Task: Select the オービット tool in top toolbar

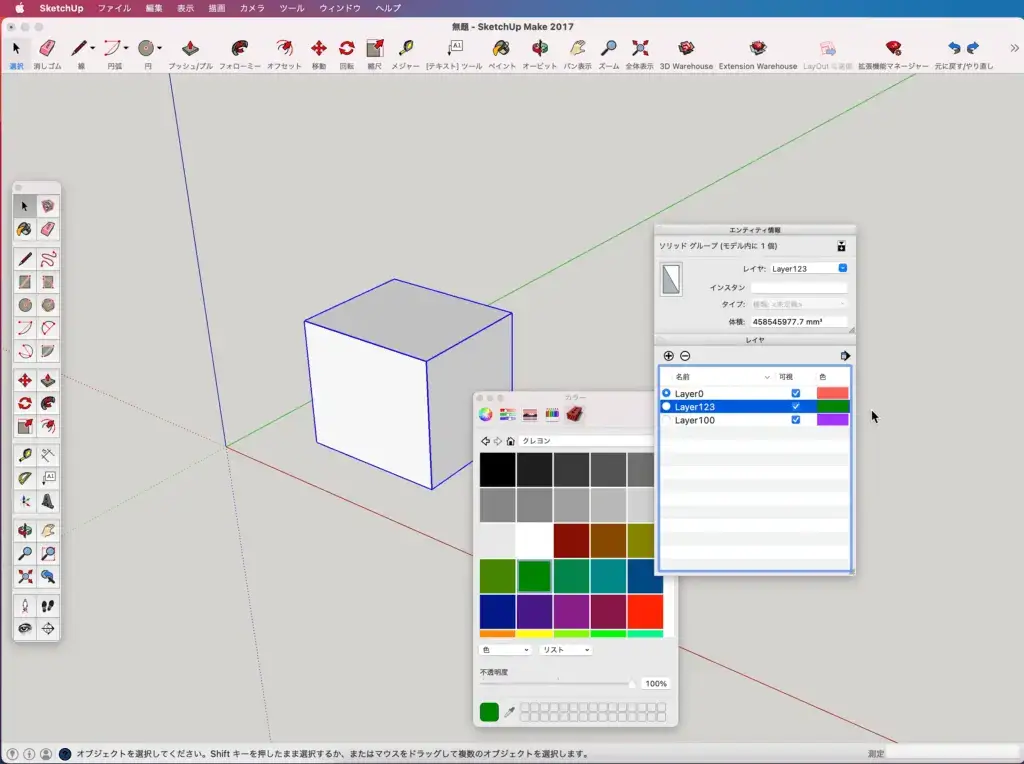Action: [x=539, y=54]
